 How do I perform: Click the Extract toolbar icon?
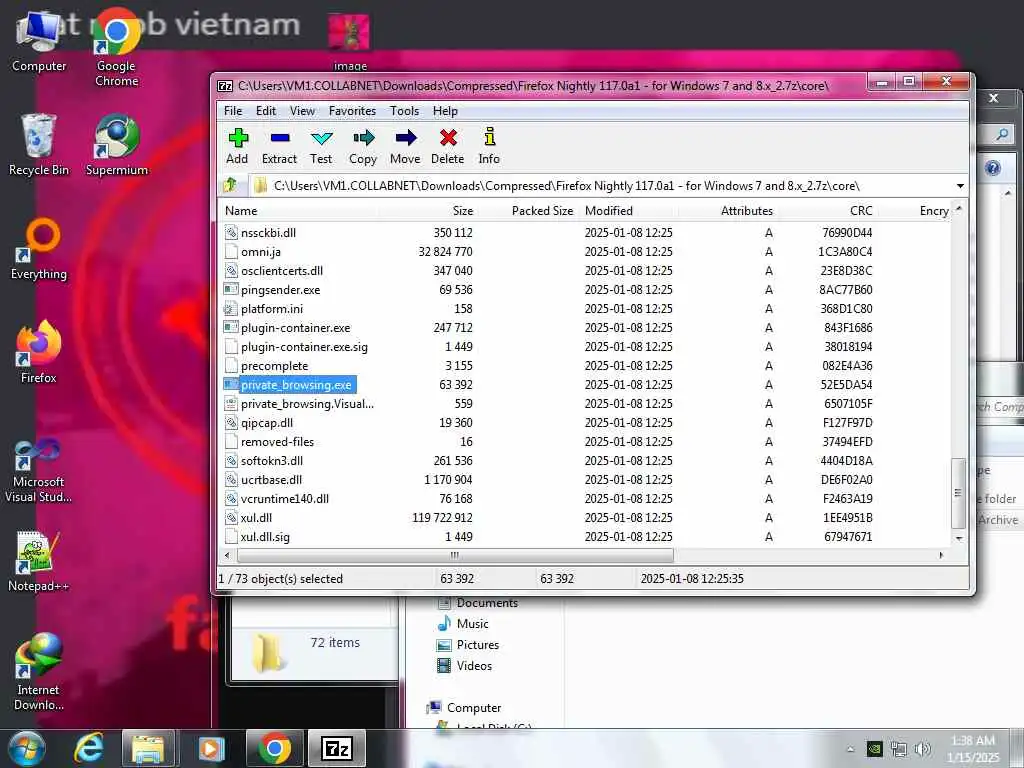(279, 146)
